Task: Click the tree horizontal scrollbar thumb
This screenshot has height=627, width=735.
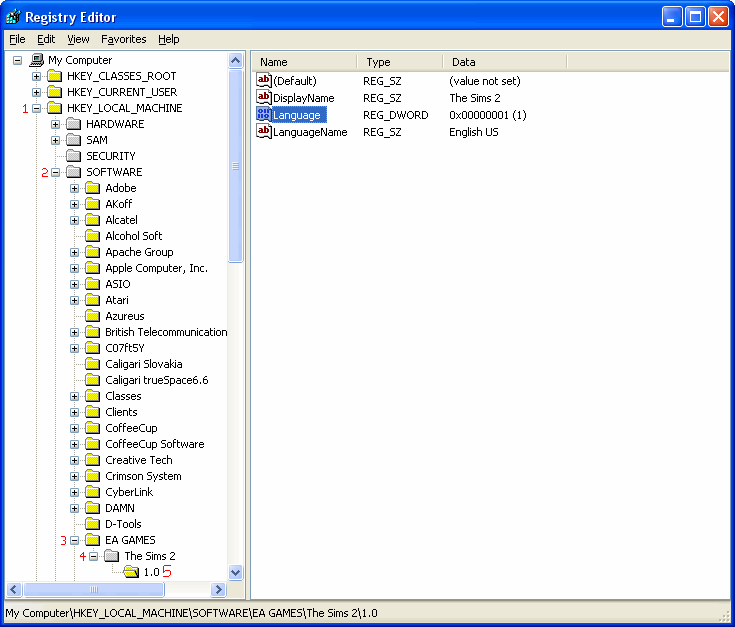Action: click(x=94, y=590)
